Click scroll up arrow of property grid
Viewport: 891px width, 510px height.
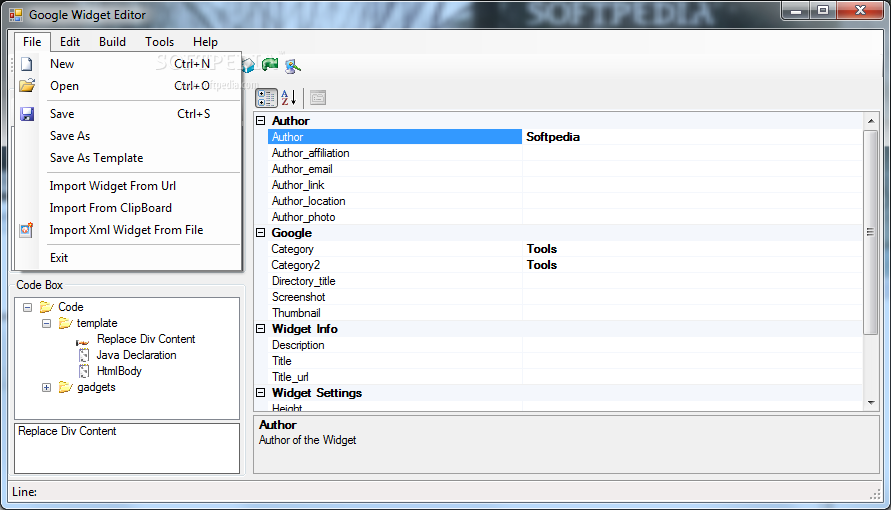871,120
